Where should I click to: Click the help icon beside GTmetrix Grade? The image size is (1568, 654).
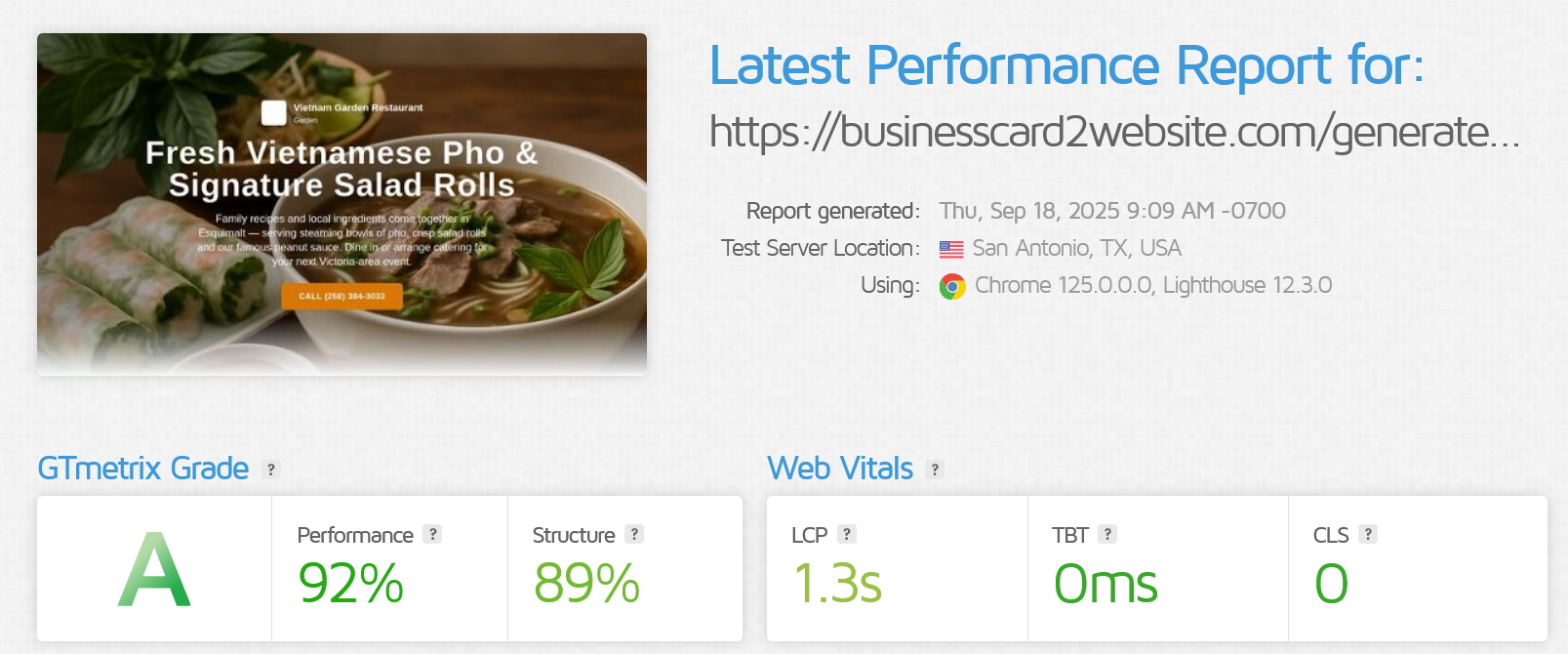pyautogui.click(x=271, y=470)
